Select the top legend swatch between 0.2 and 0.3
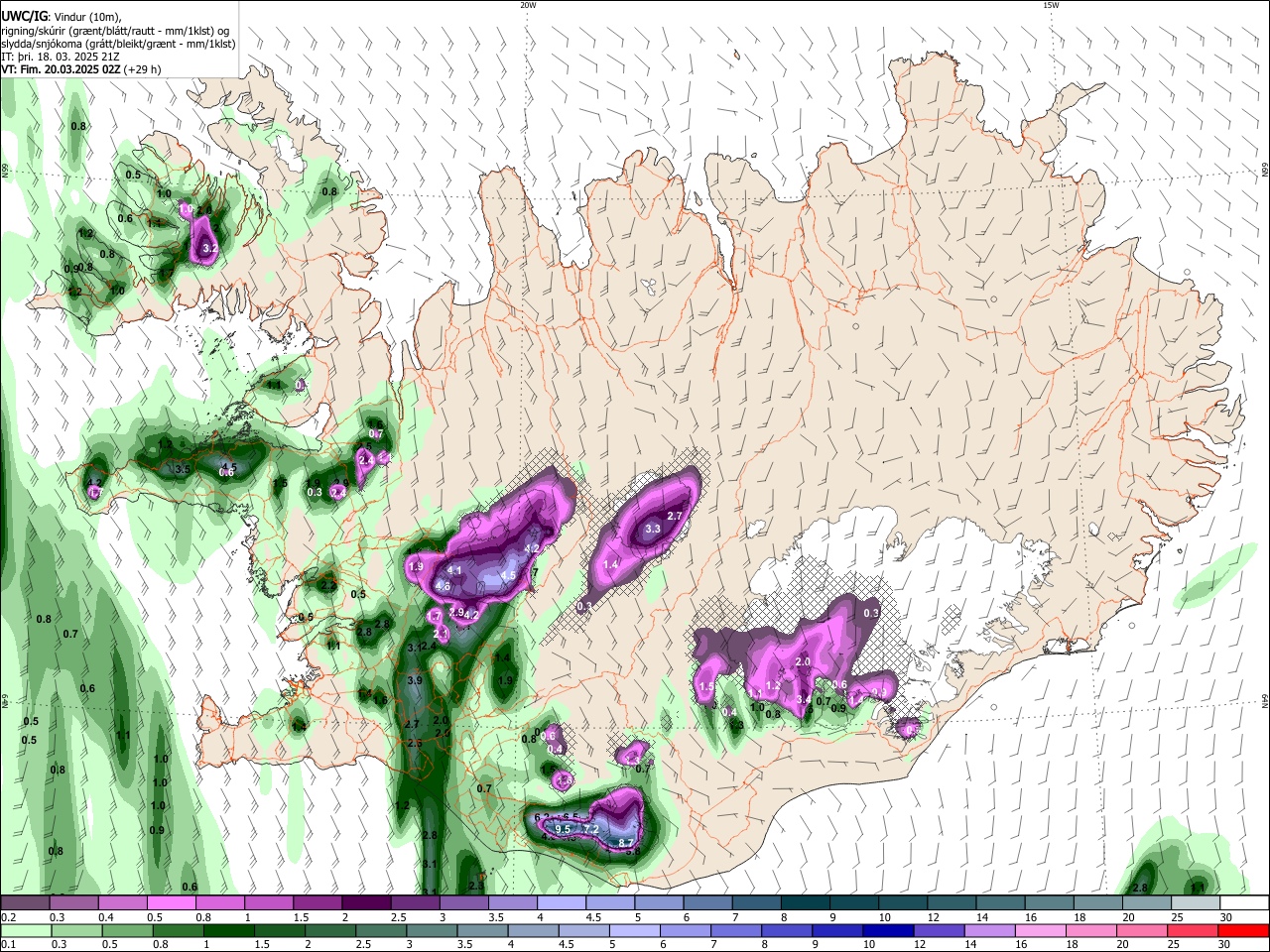This screenshot has width=1270, height=952. click(x=26, y=903)
